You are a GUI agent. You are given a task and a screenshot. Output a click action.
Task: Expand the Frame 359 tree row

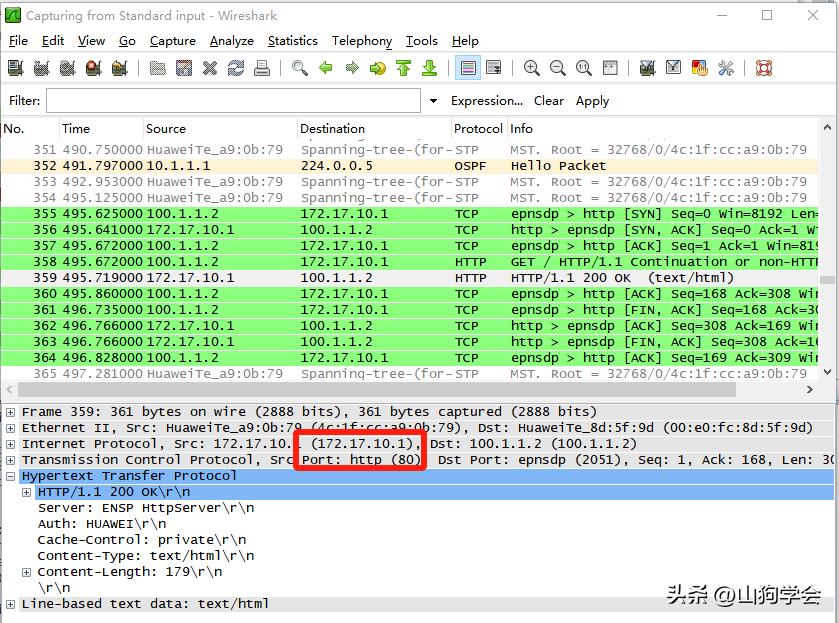11,412
